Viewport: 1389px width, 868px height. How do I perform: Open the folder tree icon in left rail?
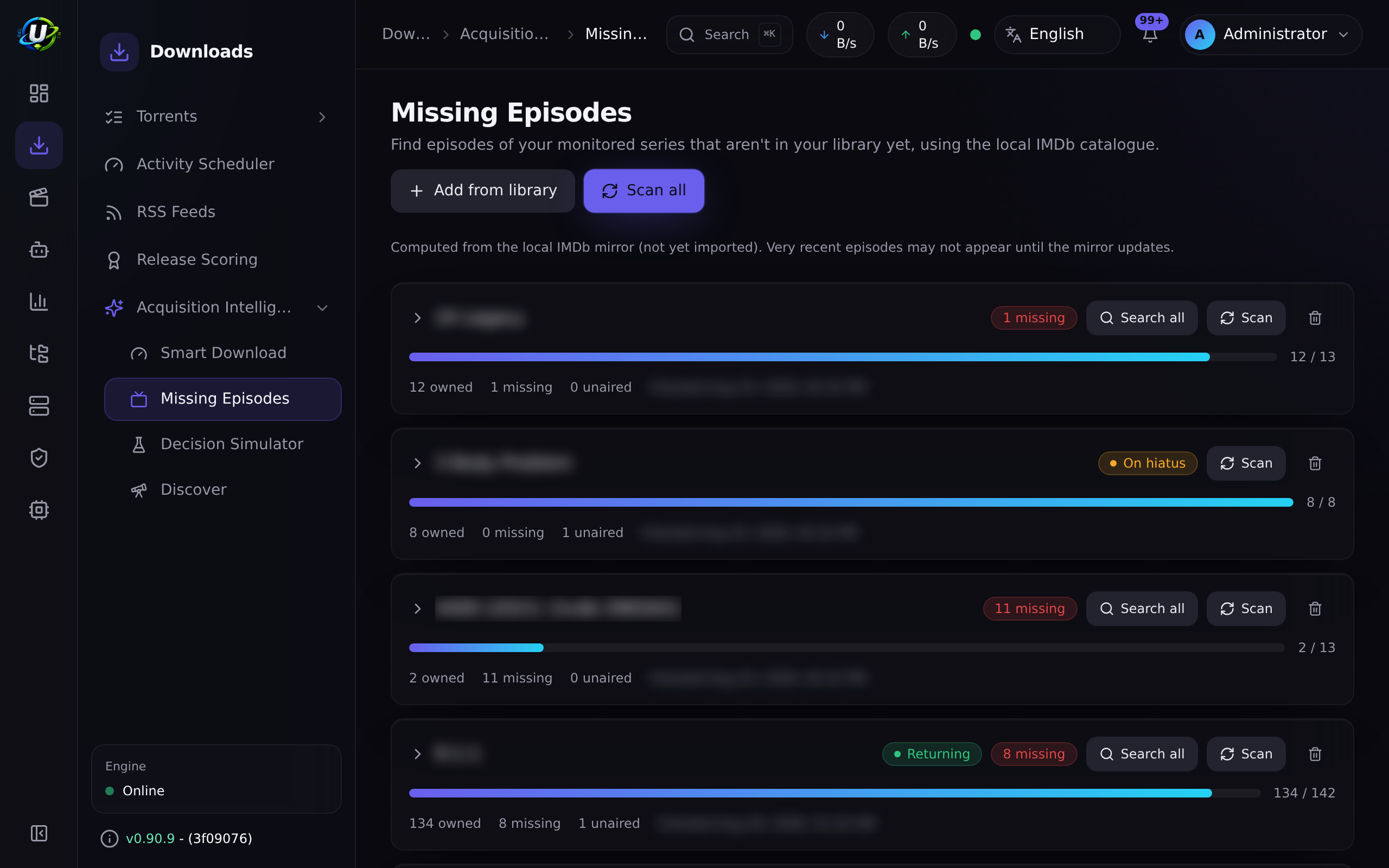pyautogui.click(x=39, y=354)
